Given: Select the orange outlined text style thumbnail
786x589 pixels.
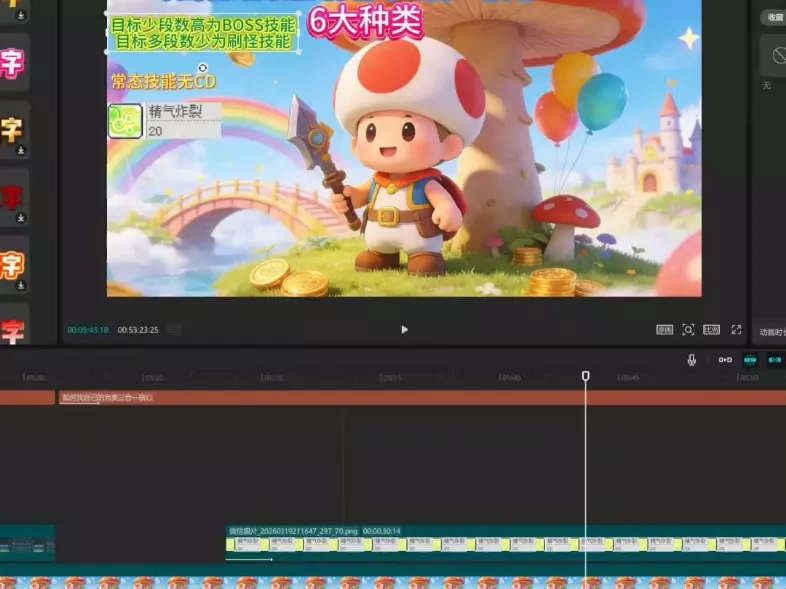Looking at the screenshot, I should [13, 265].
